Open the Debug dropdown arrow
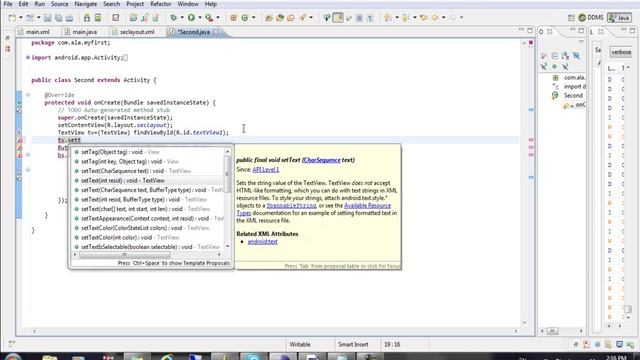 point(182,18)
